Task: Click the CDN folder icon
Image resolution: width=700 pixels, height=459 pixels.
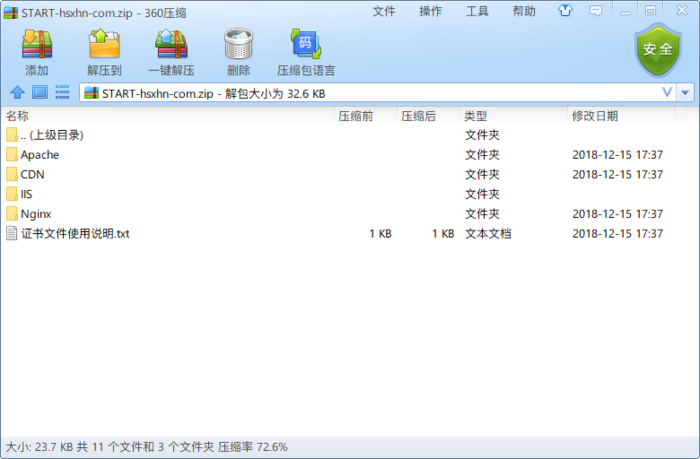Action: [x=12, y=174]
